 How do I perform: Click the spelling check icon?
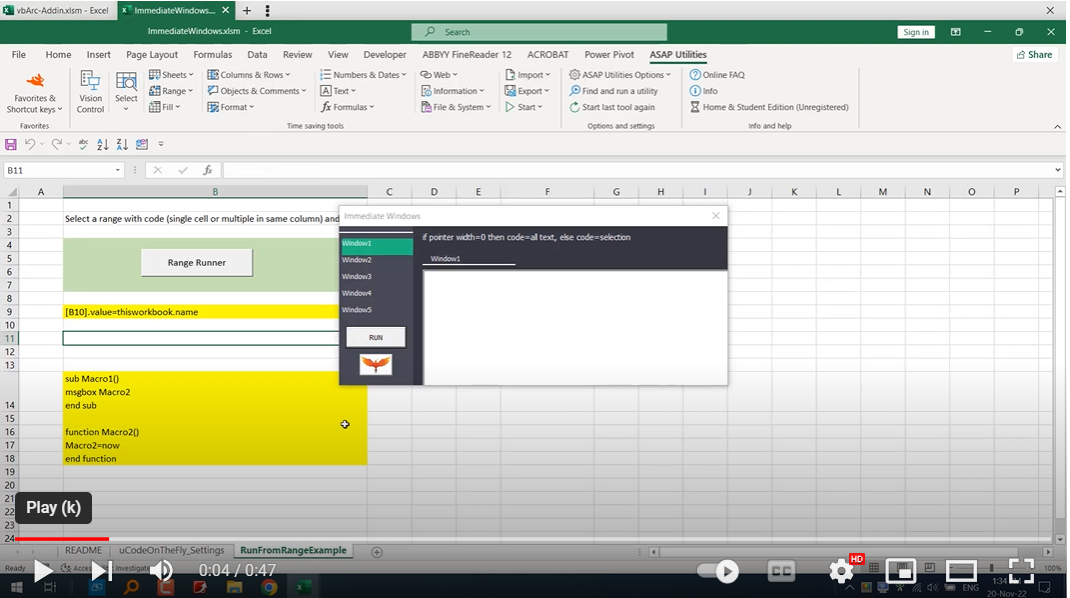coord(83,144)
